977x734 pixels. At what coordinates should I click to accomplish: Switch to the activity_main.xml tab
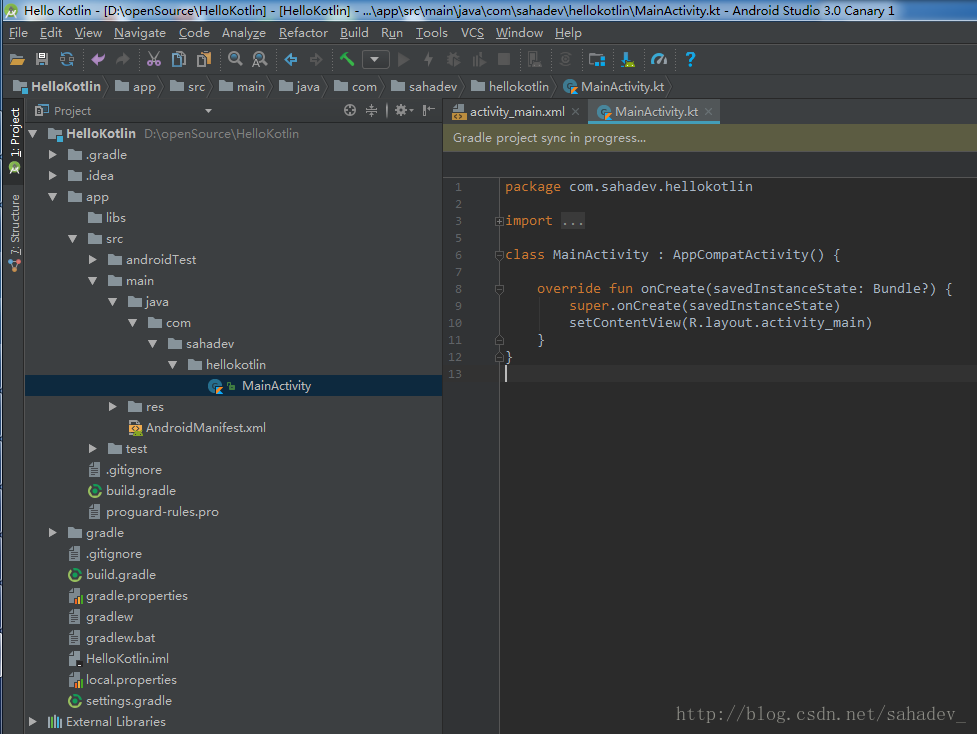point(517,112)
